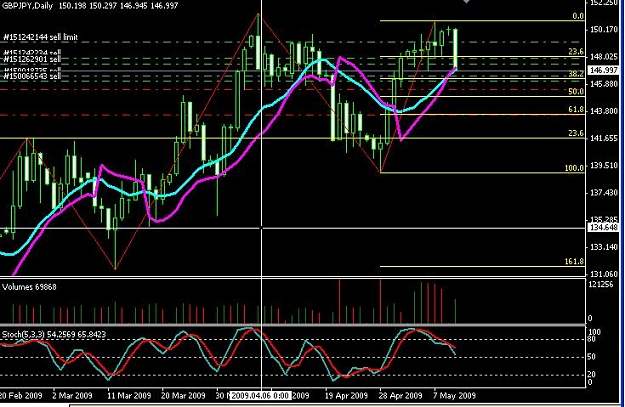Click the crosshair price tag 134.648

(x=603, y=228)
